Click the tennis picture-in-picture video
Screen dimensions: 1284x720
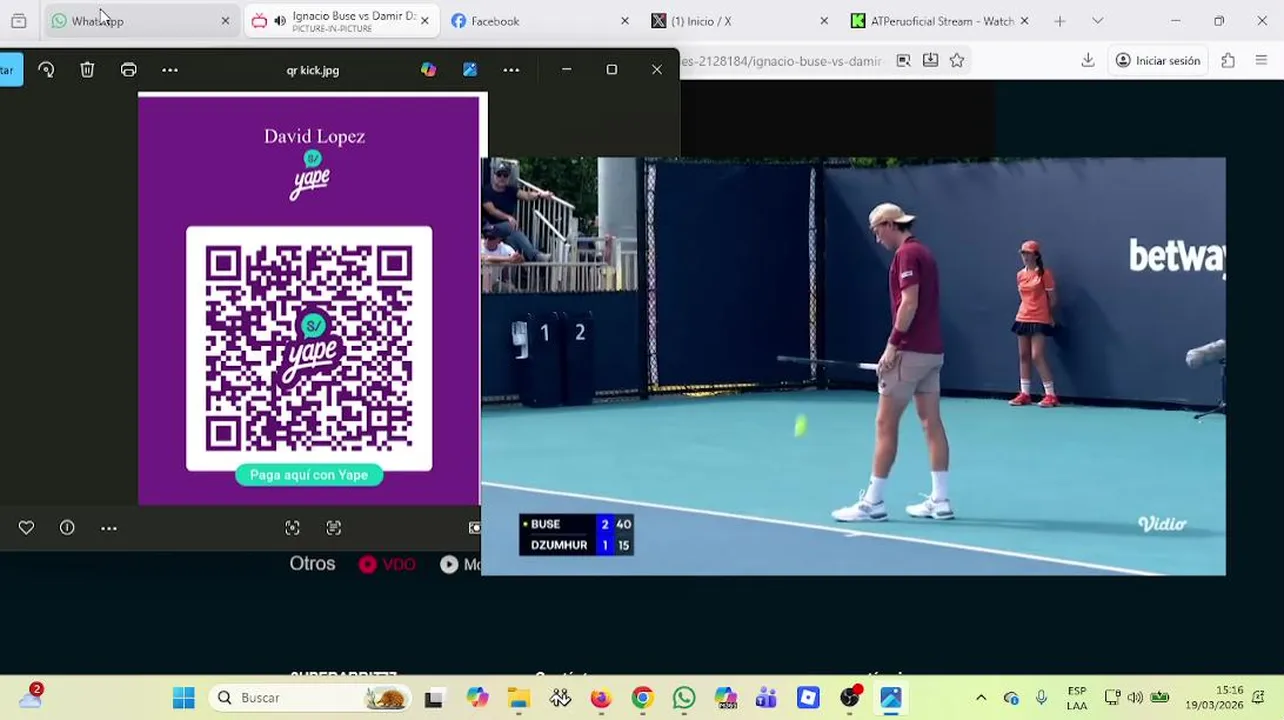853,366
